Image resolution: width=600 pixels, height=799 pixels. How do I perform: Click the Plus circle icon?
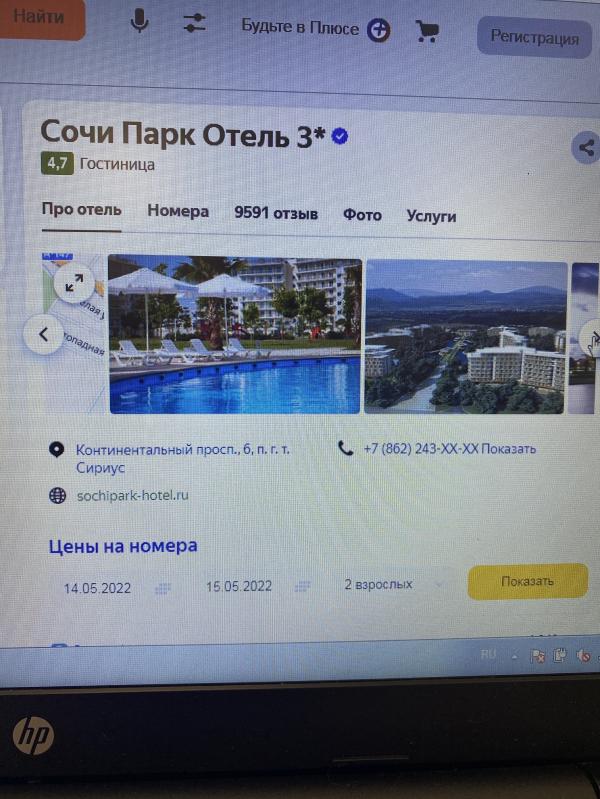coord(379,31)
